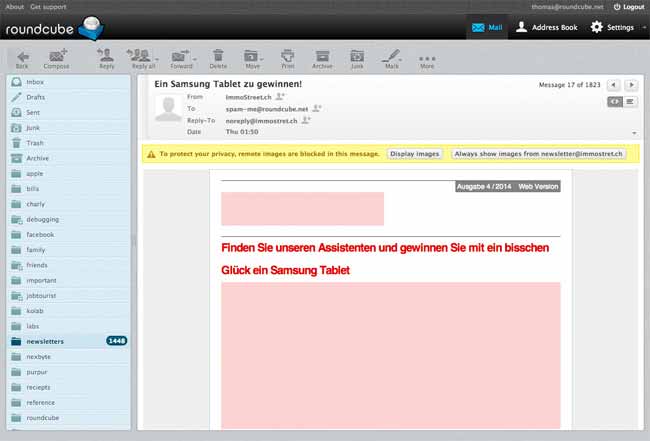Print this message
This screenshot has height=441, width=650.
click(x=287, y=59)
